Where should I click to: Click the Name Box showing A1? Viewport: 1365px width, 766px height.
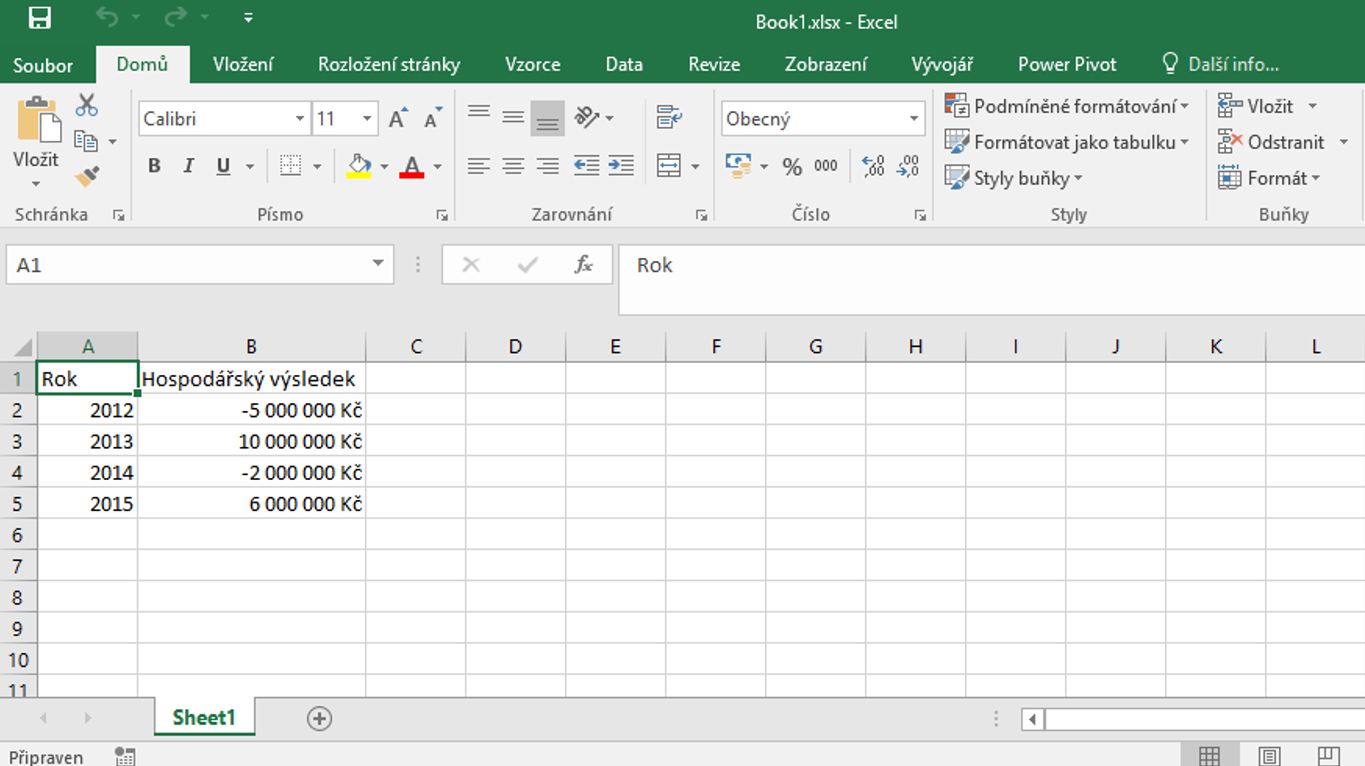pyautogui.click(x=199, y=265)
